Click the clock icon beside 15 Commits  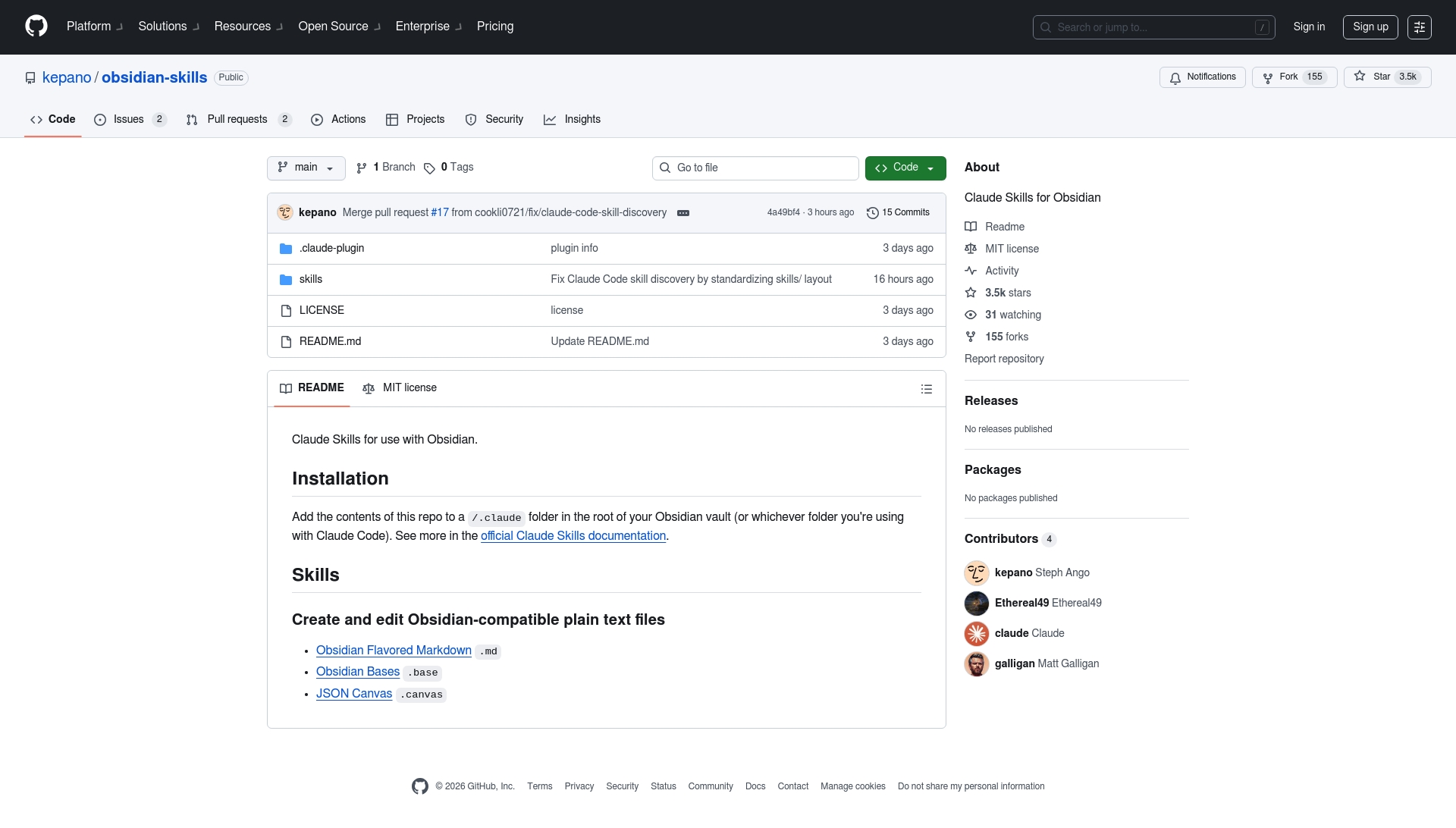pos(873,213)
